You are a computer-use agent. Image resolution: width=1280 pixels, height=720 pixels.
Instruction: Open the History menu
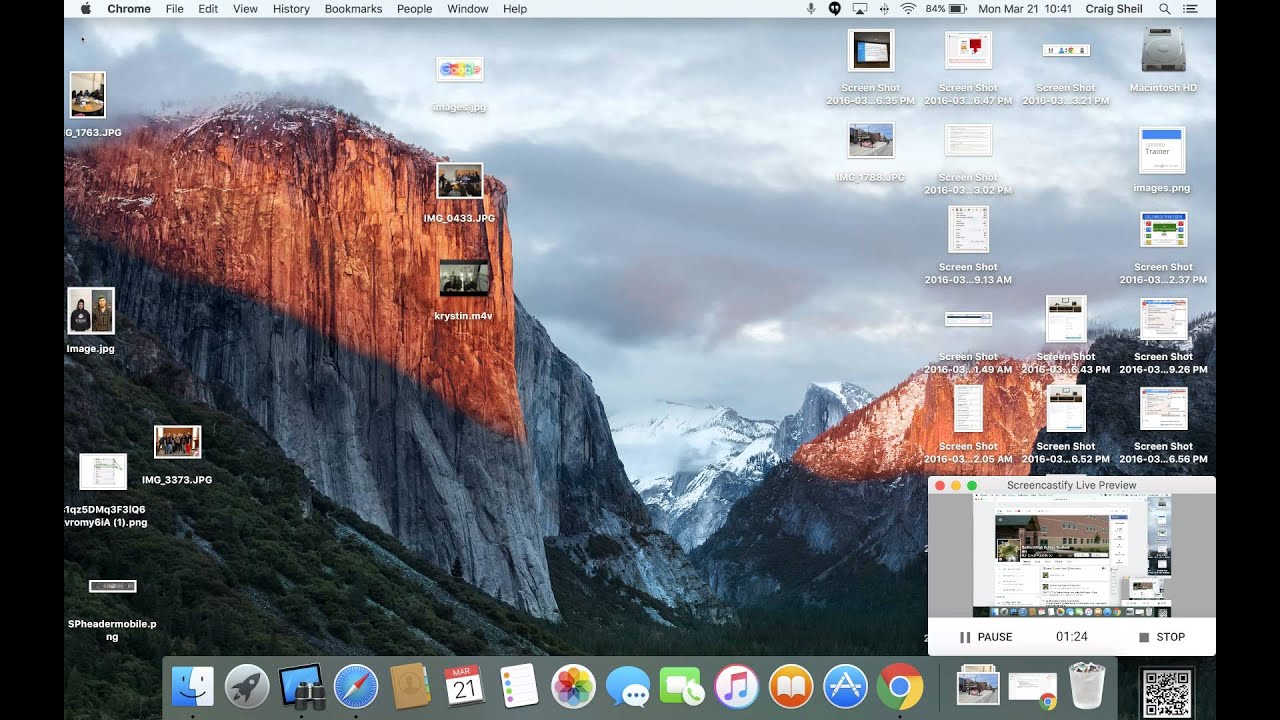pyautogui.click(x=291, y=9)
